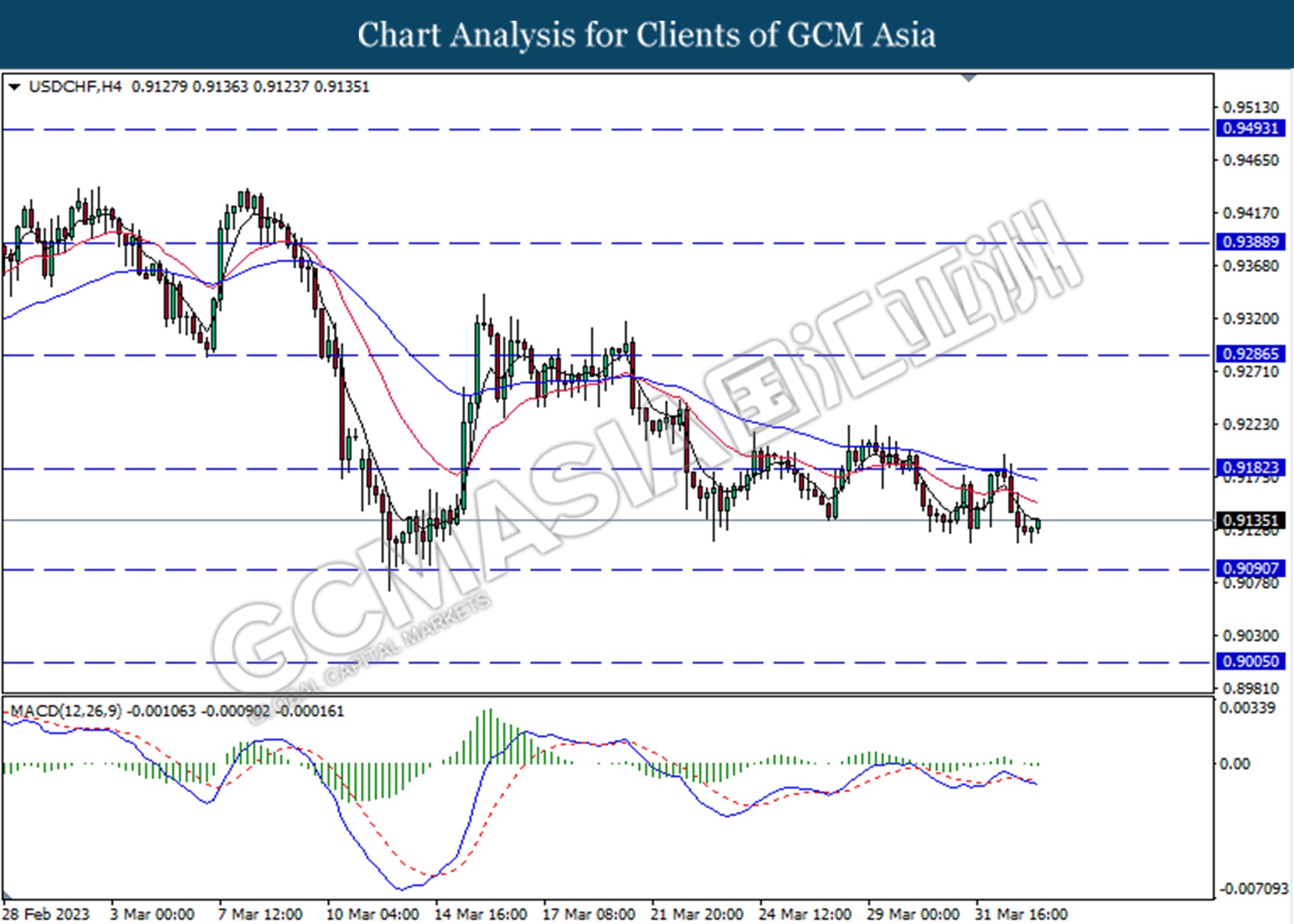The image size is (1294, 924).
Task: Click the 0.91823 price level tag
Action: coord(1251,467)
